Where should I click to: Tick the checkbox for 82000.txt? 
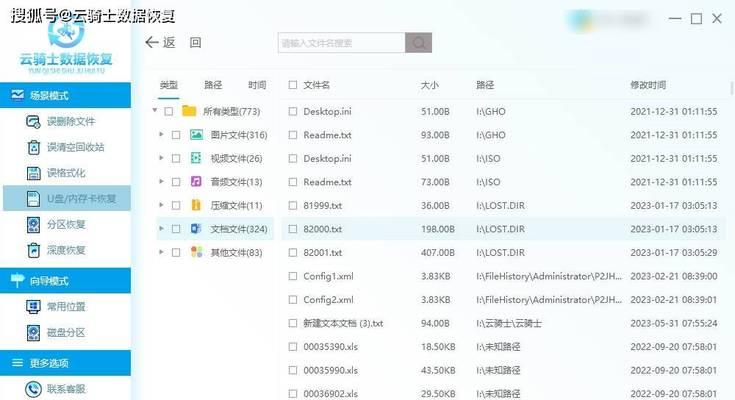(x=293, y=229)
